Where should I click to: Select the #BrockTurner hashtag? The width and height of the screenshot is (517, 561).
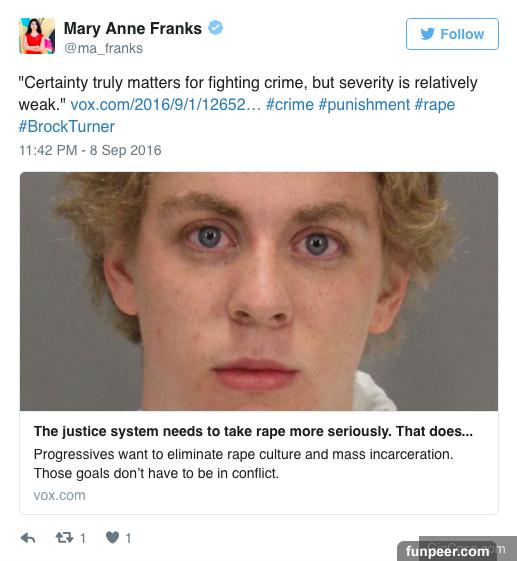pos(67,127)
